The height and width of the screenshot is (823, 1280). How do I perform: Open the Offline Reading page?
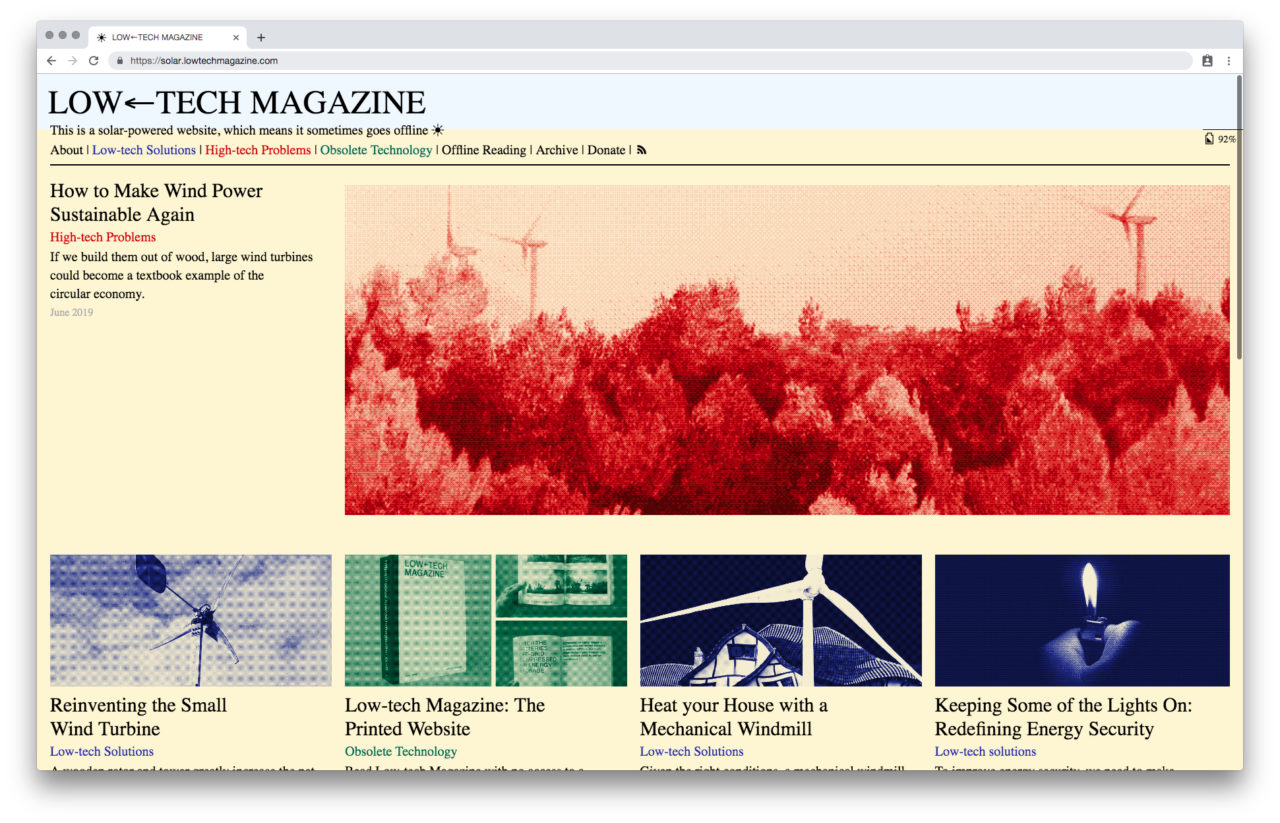(x=484, y=150)
